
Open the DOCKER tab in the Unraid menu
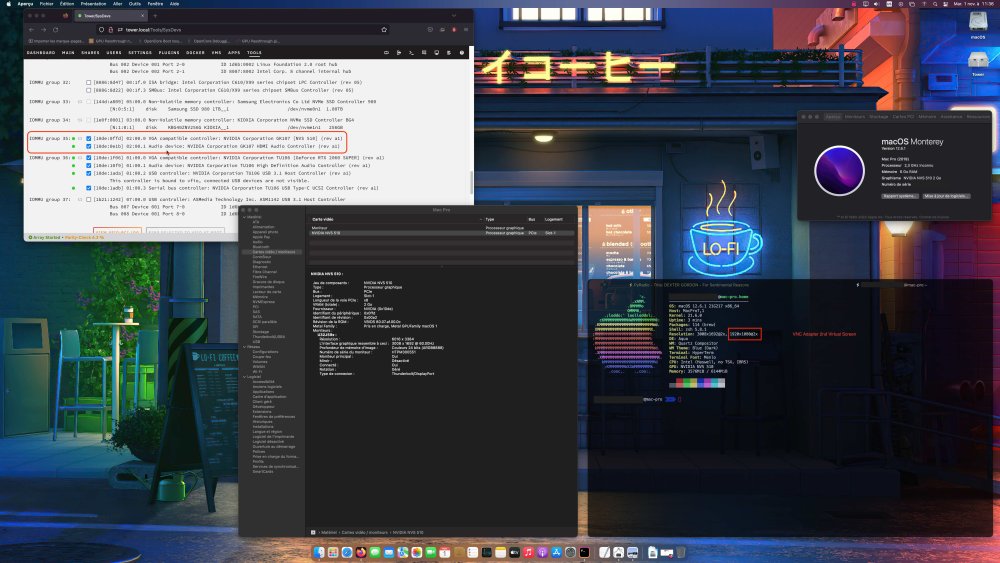(195, 53)
